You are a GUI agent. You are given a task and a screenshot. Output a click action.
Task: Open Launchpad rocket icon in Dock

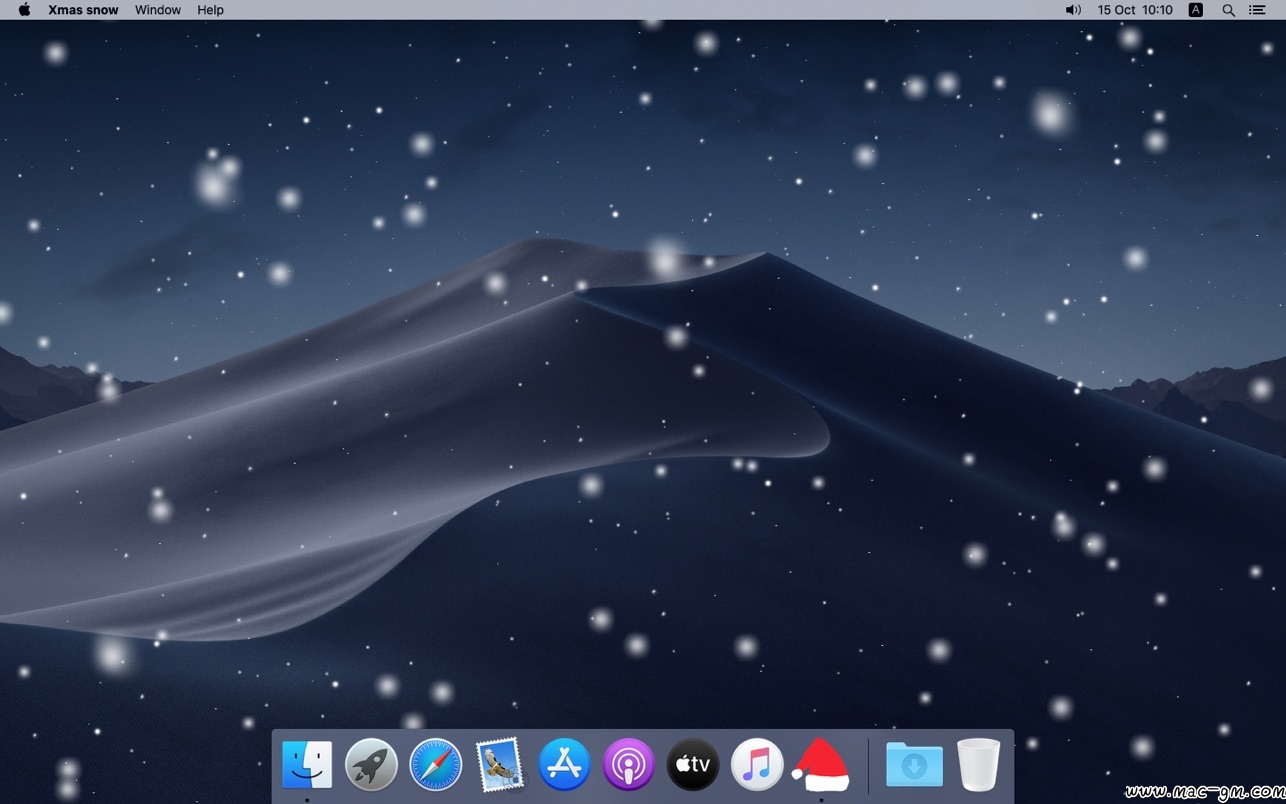point(371,765)
